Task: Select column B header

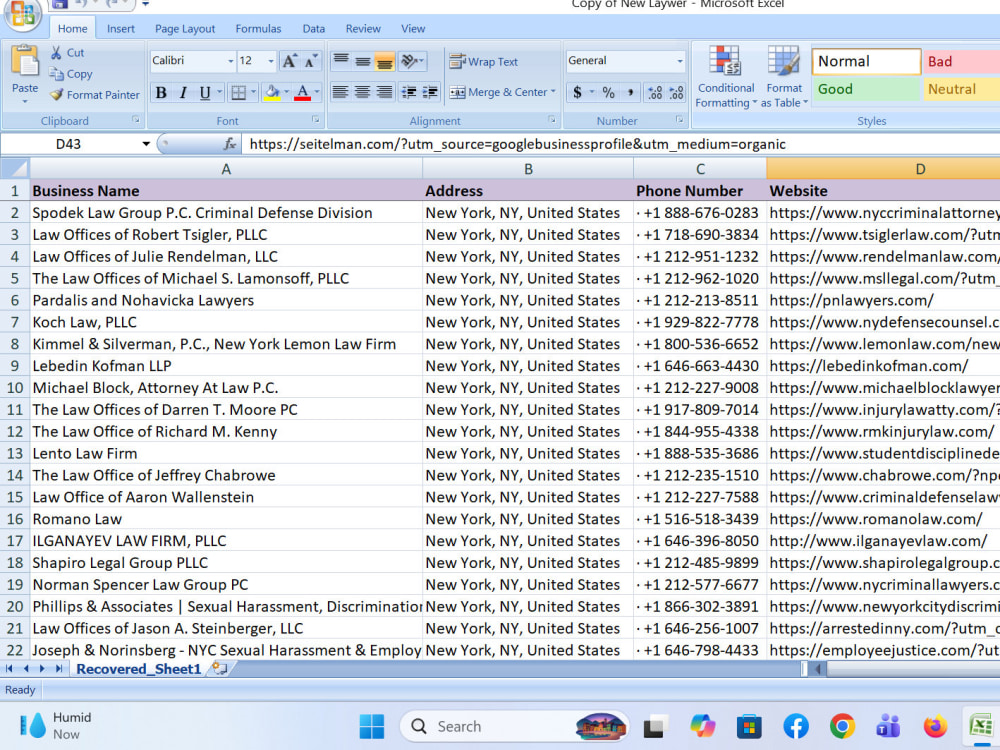Action: pyautogui.click(x=528, y=169)
